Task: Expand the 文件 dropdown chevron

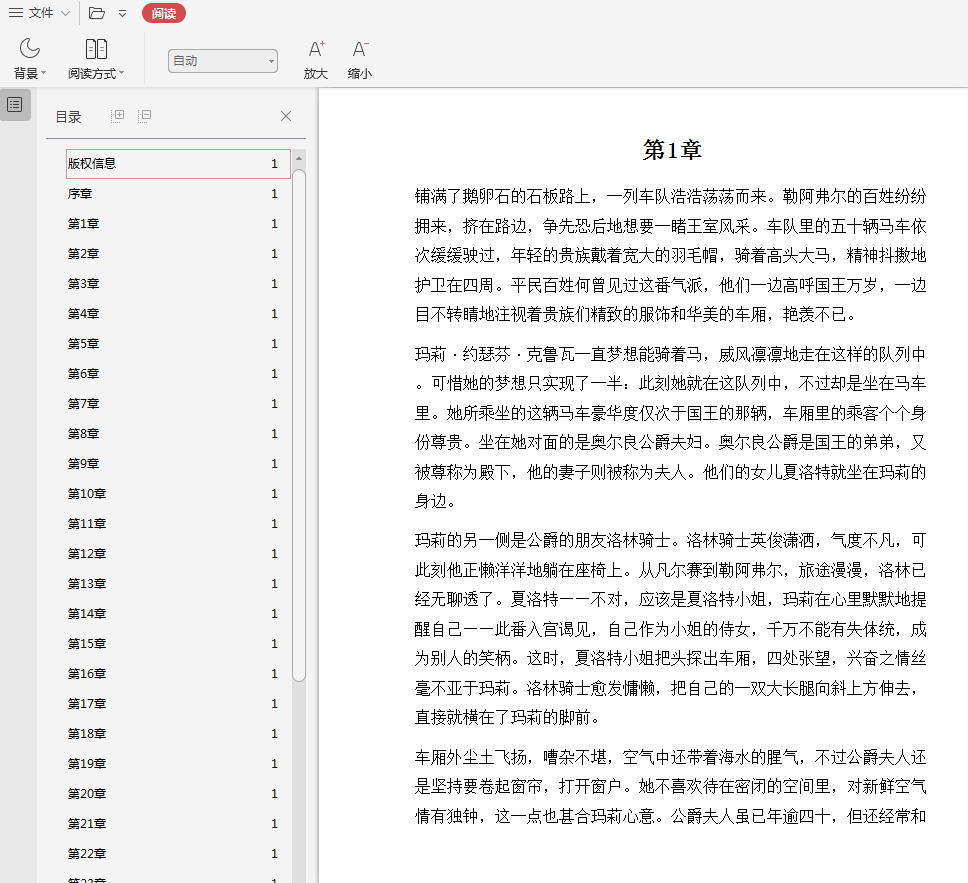Action: tap(65, 13)
